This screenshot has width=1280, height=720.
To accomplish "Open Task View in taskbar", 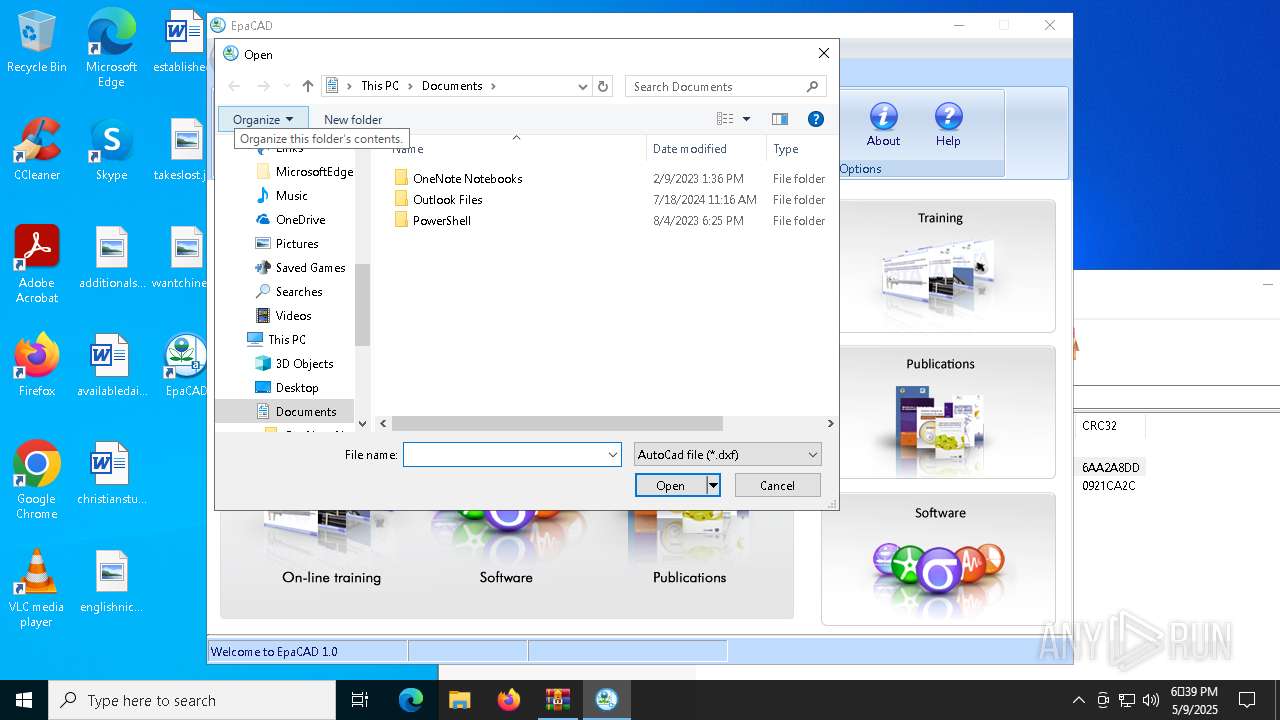I will point(360,700).
